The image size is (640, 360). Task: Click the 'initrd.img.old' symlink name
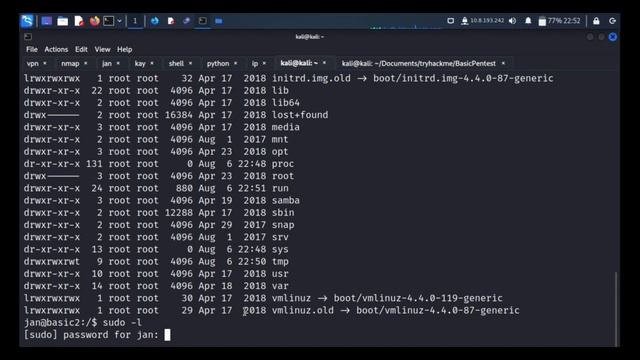pyautogui.click(x=311, y=78)
